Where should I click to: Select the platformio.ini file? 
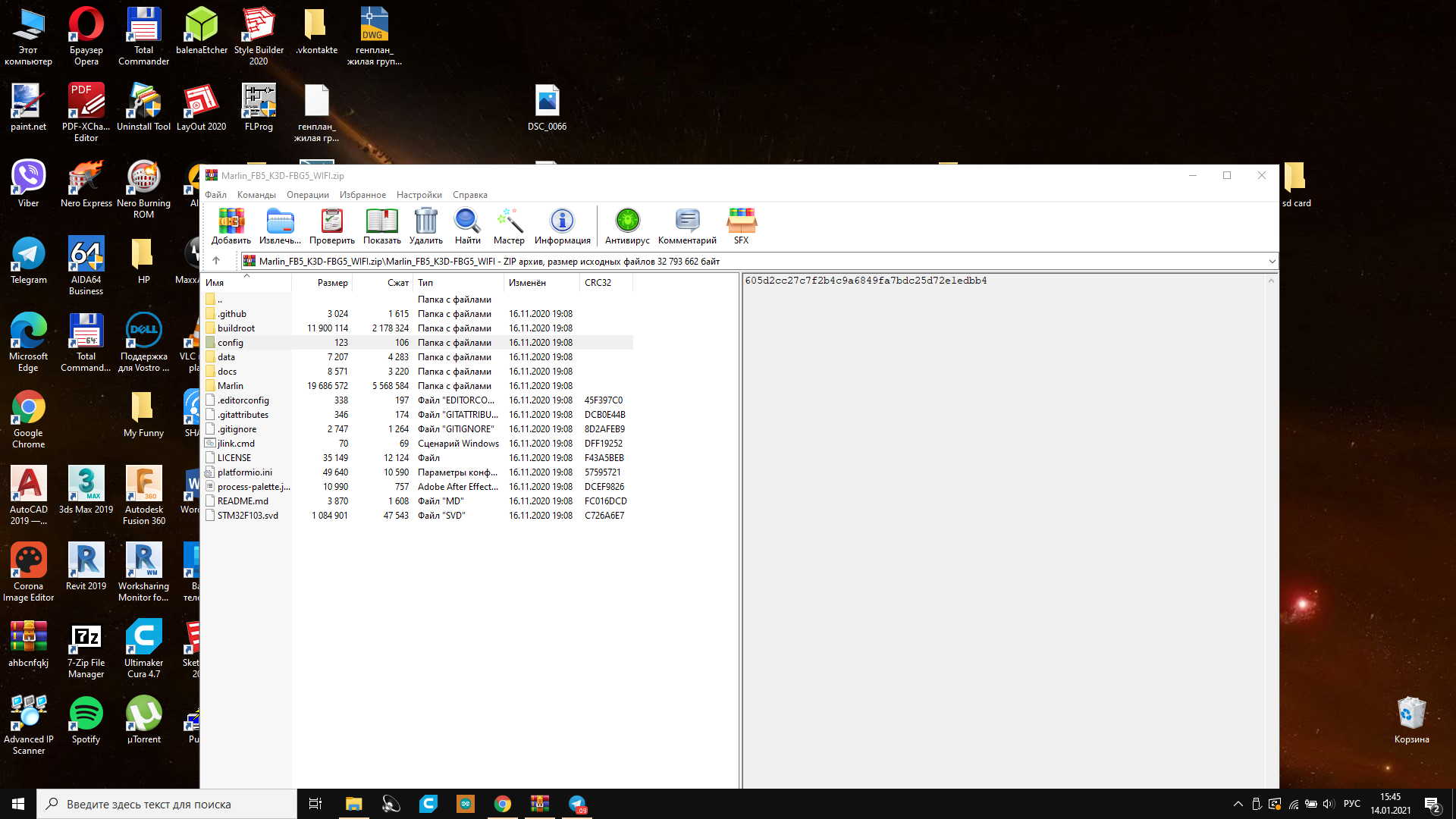click(x=417, y=472)
